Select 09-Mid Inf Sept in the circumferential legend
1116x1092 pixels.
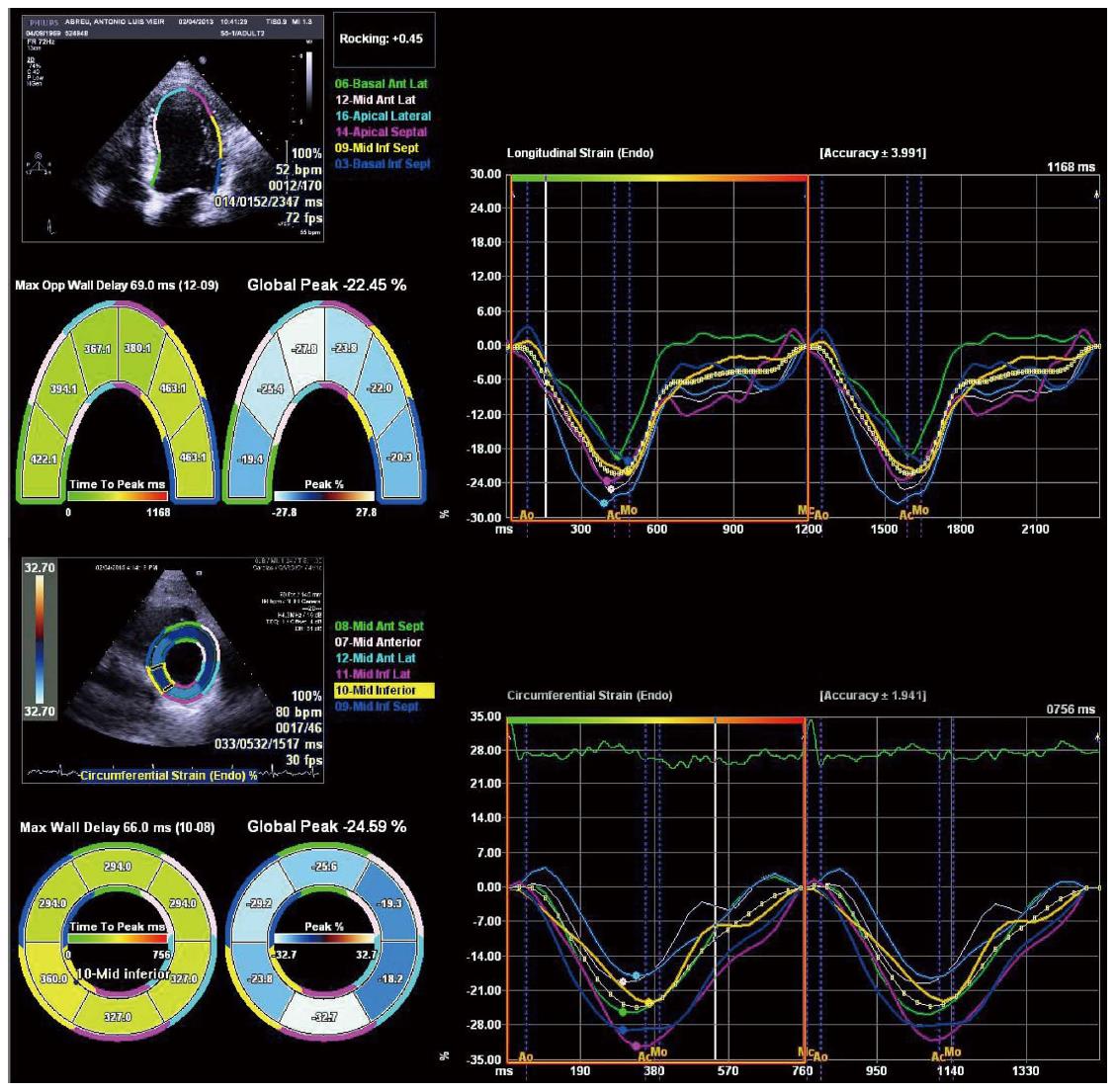(377, 708)
